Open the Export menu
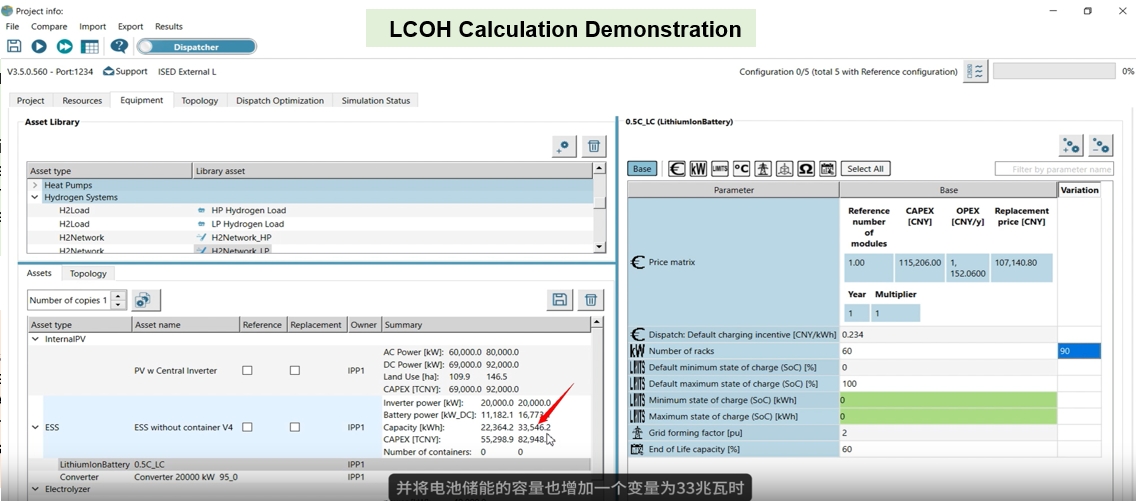 [x=131, y=26]
